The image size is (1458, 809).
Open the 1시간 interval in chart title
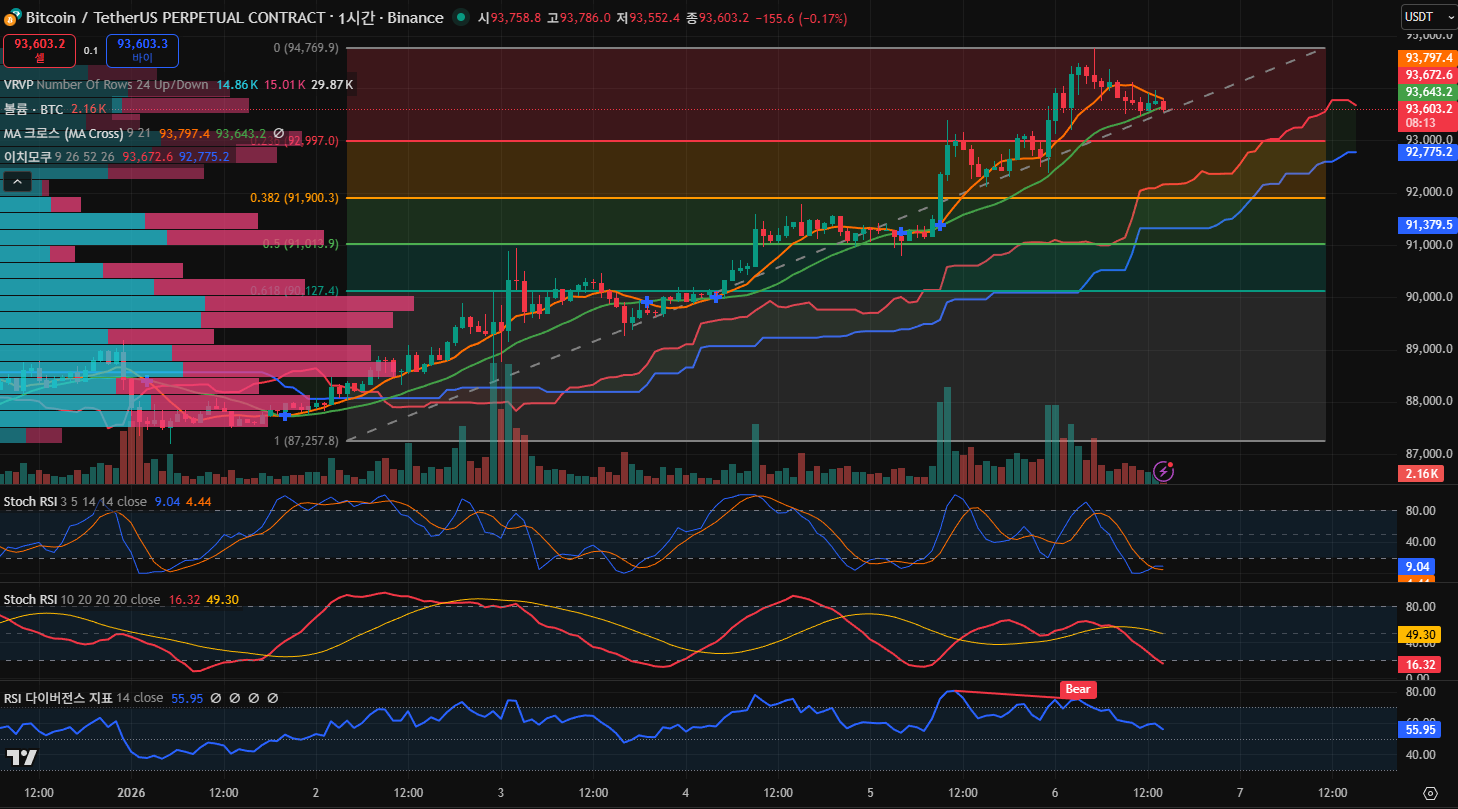(x=357, y=17)
